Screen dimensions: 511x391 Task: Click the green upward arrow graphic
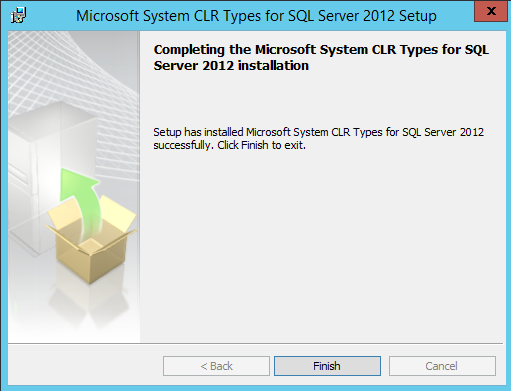point(82,203)
